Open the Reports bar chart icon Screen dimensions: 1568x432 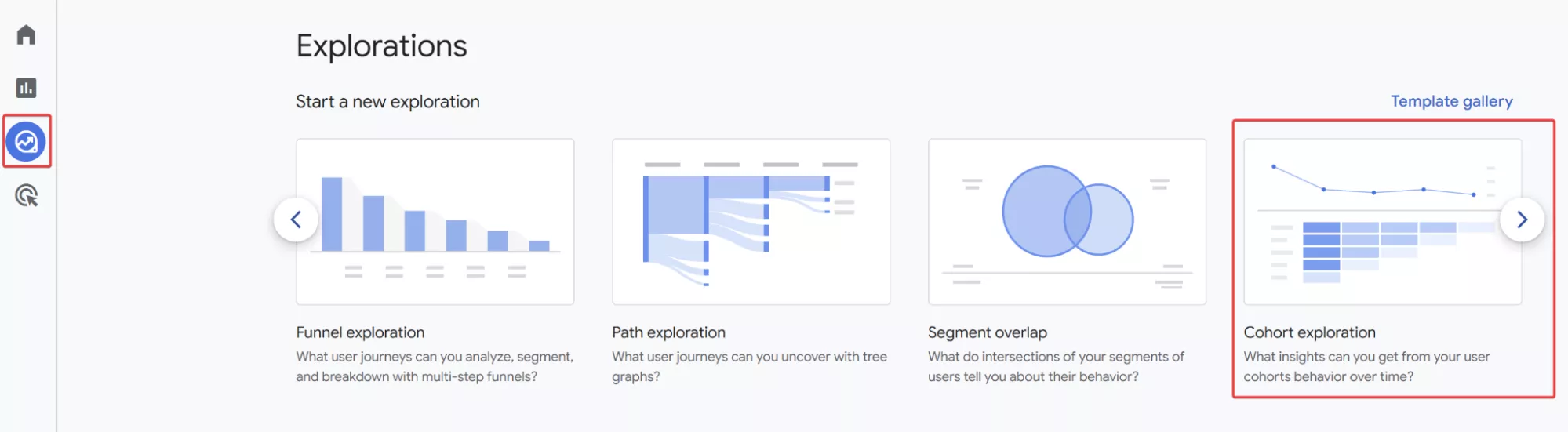[x=26, y=88]
